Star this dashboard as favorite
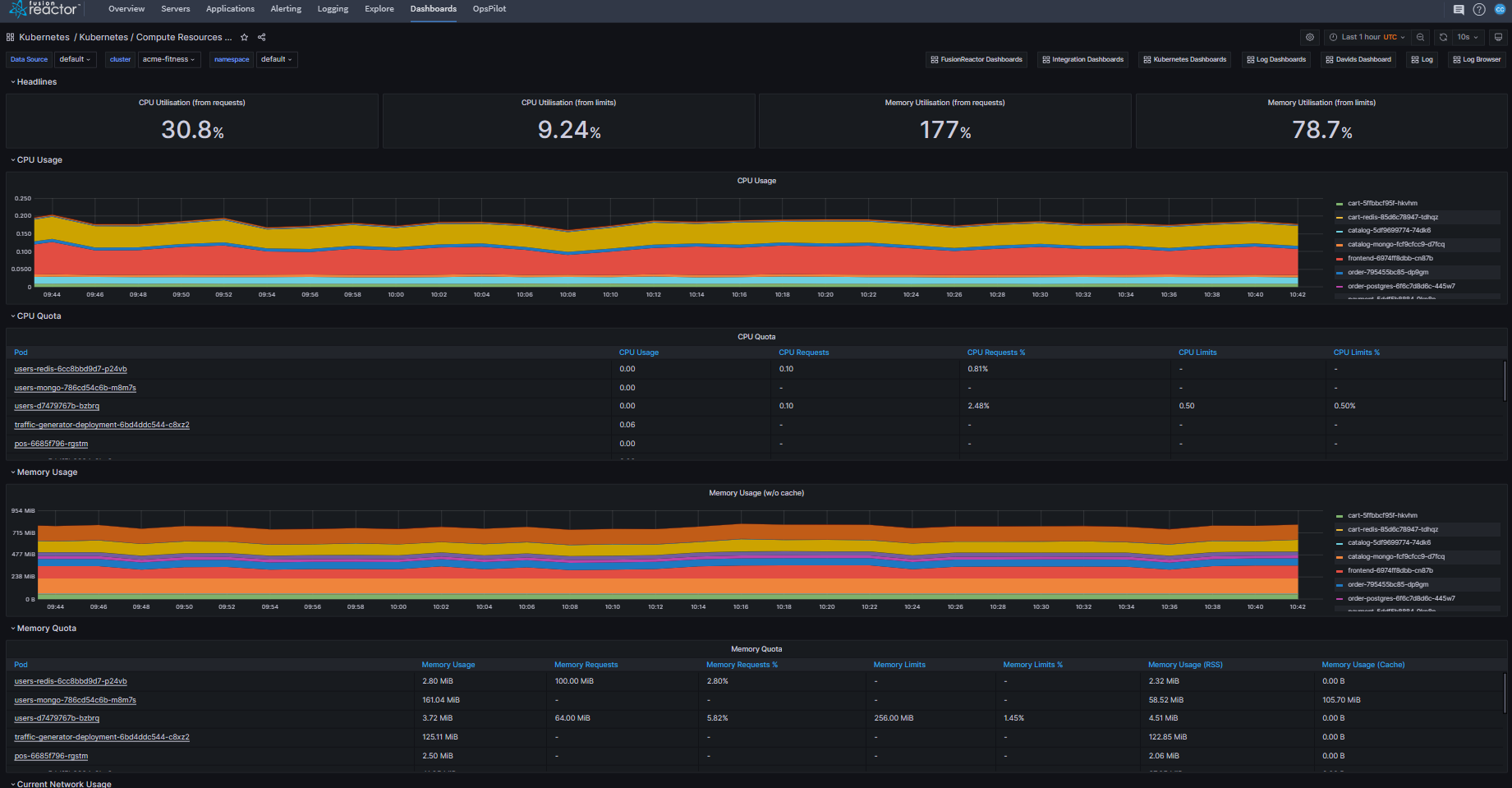 [x=244, y=37]
